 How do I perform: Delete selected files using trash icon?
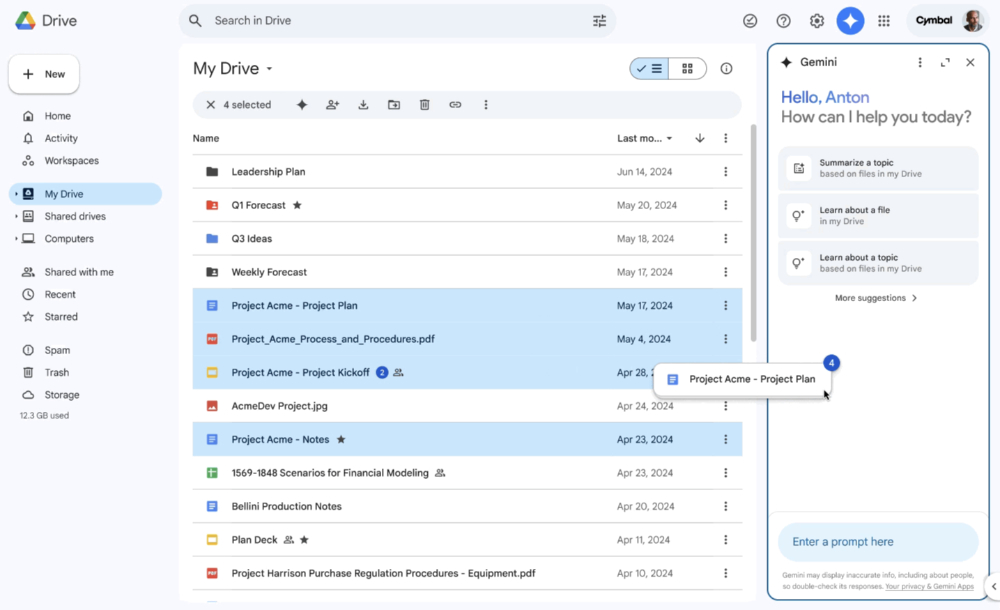pos(424,105)
